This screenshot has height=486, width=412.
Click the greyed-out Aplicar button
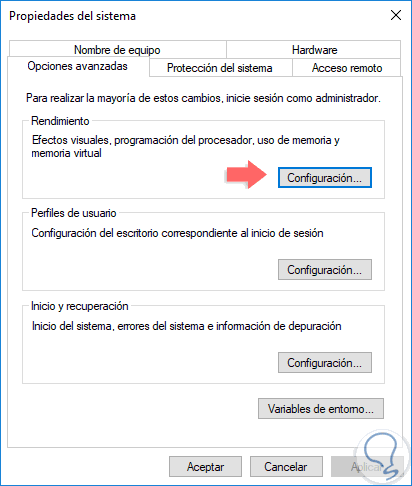[367, 467]
